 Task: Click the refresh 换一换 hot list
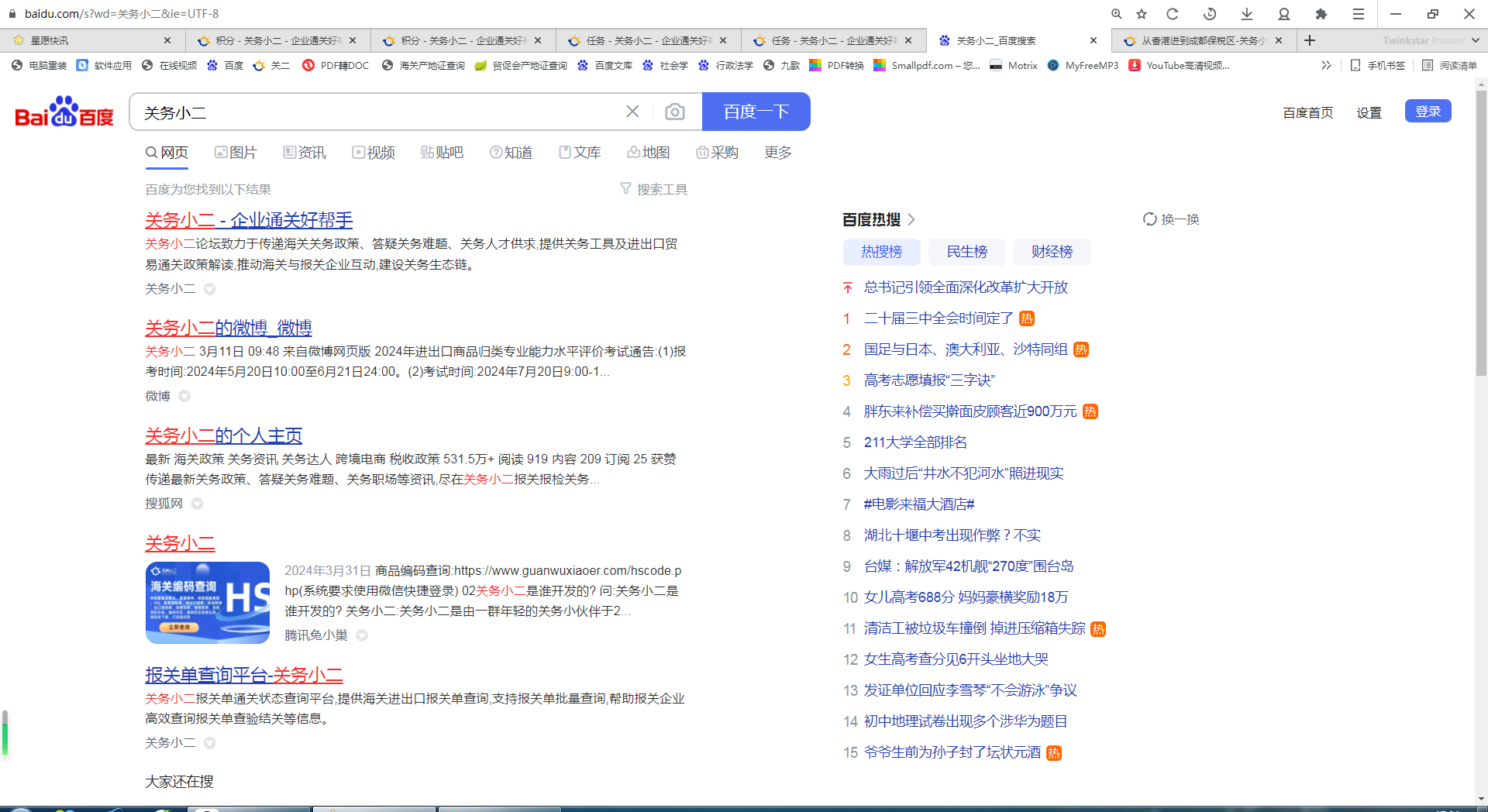pyautogui.click(x=1171, y=219)
